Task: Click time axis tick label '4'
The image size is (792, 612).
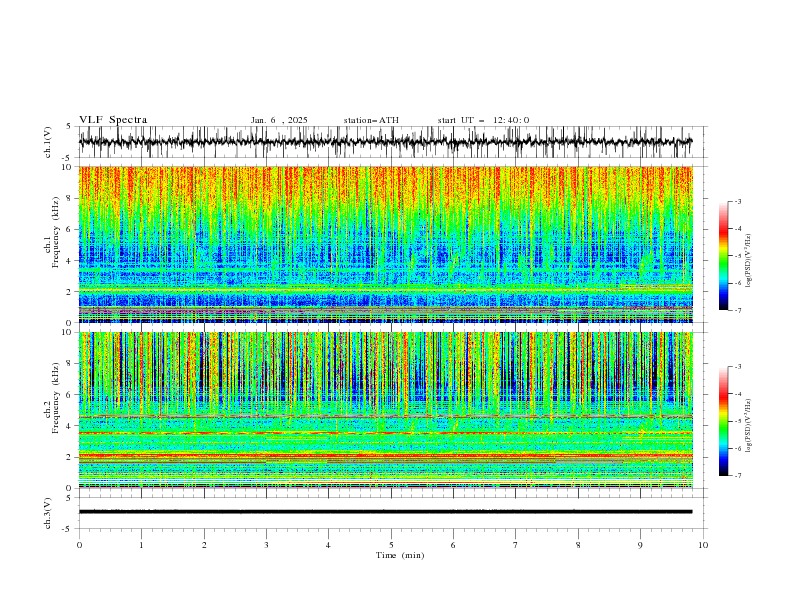Action: pyautogui.click(x=328, y=545)
